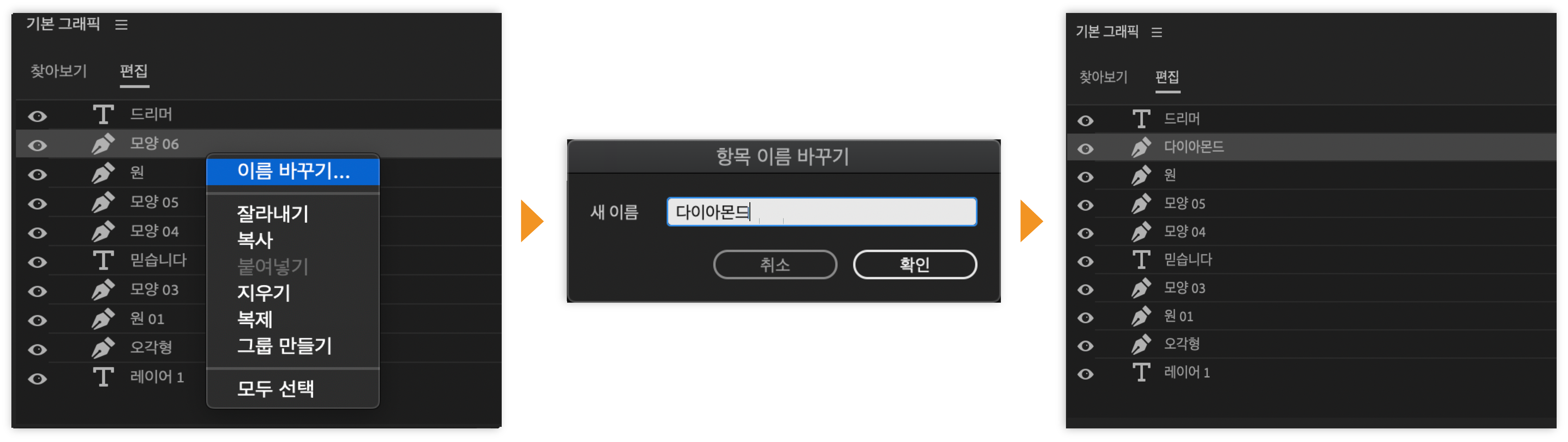Click the pen icon of 다이아몬드 layer
The height and width of the screenshot is (442, 1568).
click(x=1141, y=147)
